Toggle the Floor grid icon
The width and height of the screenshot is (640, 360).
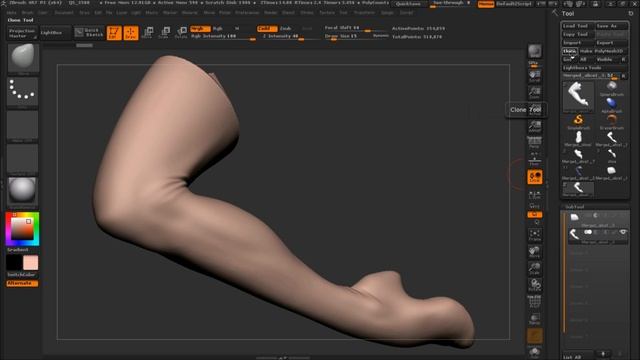click(x=535, y=160)
